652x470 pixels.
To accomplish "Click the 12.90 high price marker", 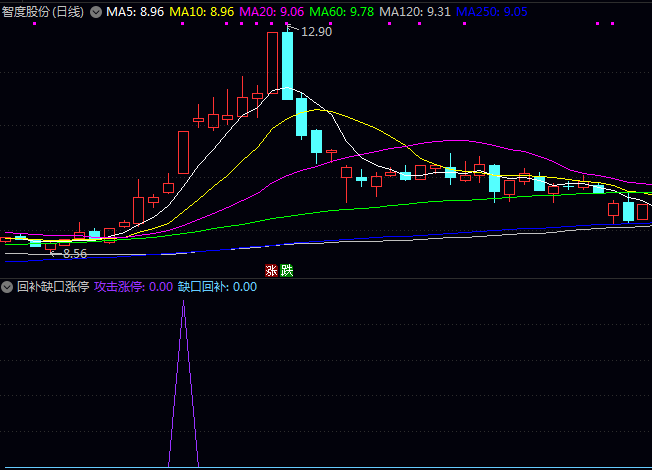I will coord(316,32).
